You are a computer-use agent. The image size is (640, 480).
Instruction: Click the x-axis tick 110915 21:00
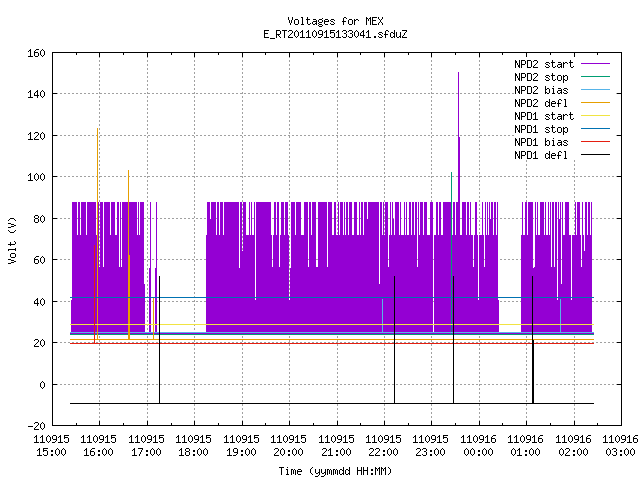click(336, 446)
